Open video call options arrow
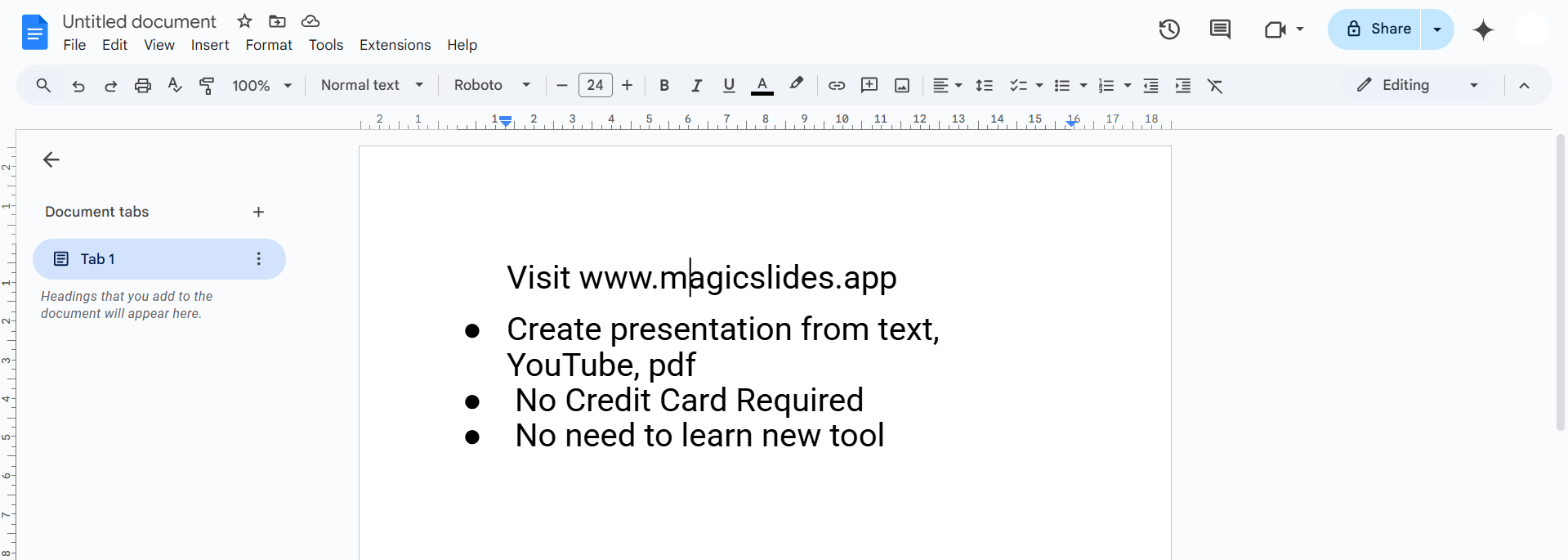 click(1300, 29)
